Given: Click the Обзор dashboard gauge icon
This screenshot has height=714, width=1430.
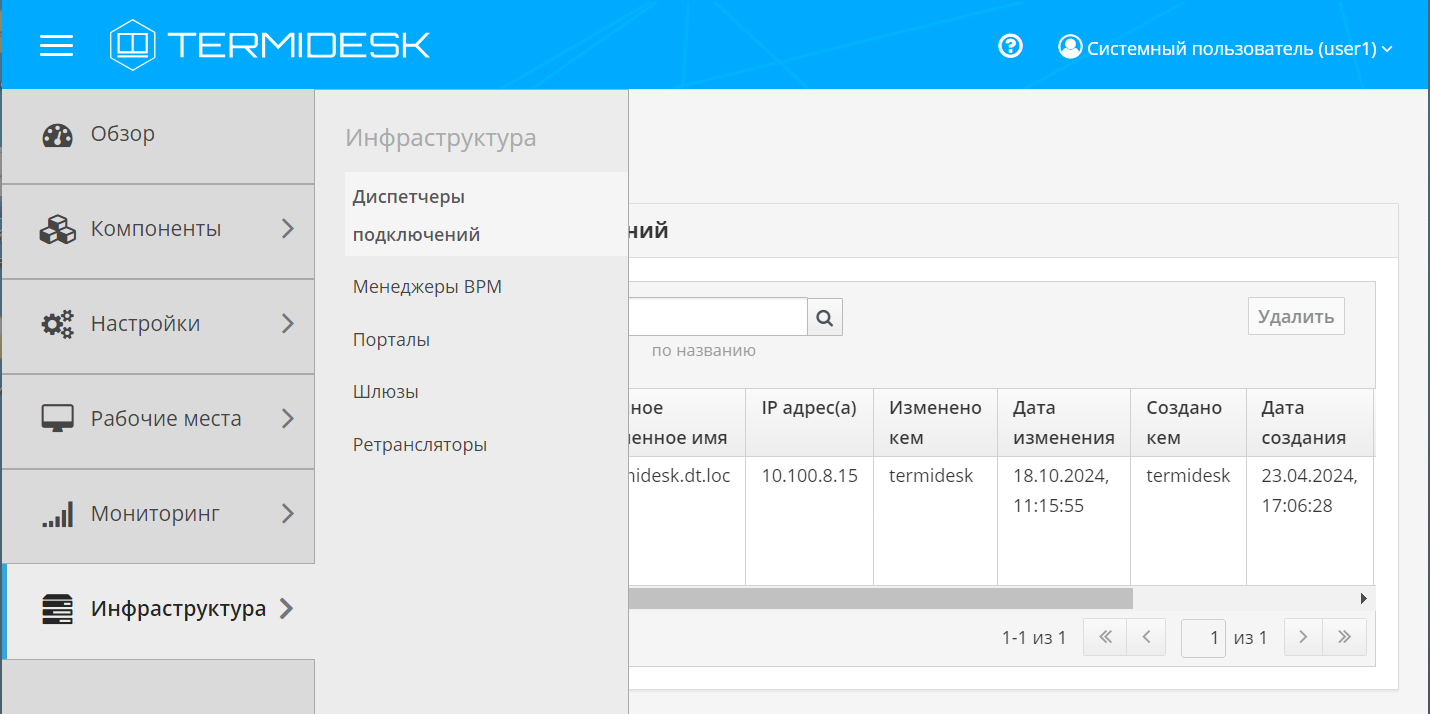Looking at the screenshot, I should point(57,135).
